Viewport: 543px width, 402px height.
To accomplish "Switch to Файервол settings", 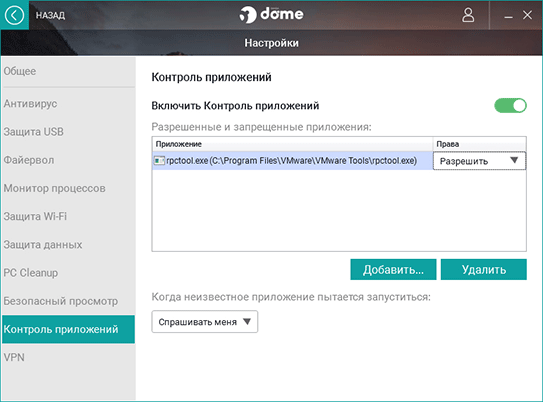I will pyautogui.click(x=29, y=160).
